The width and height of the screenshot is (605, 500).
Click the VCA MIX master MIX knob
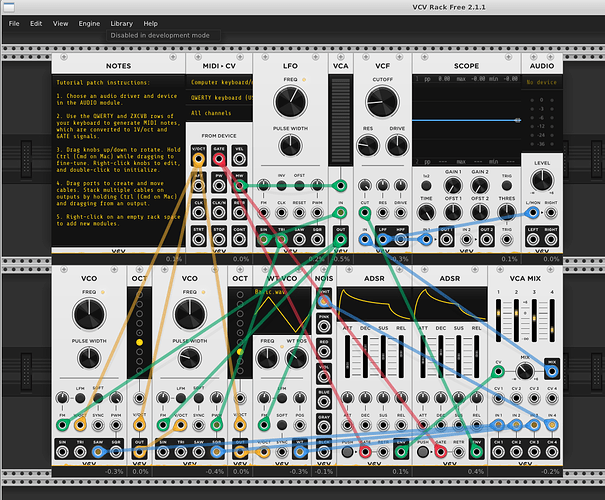[x=525, y=372]
